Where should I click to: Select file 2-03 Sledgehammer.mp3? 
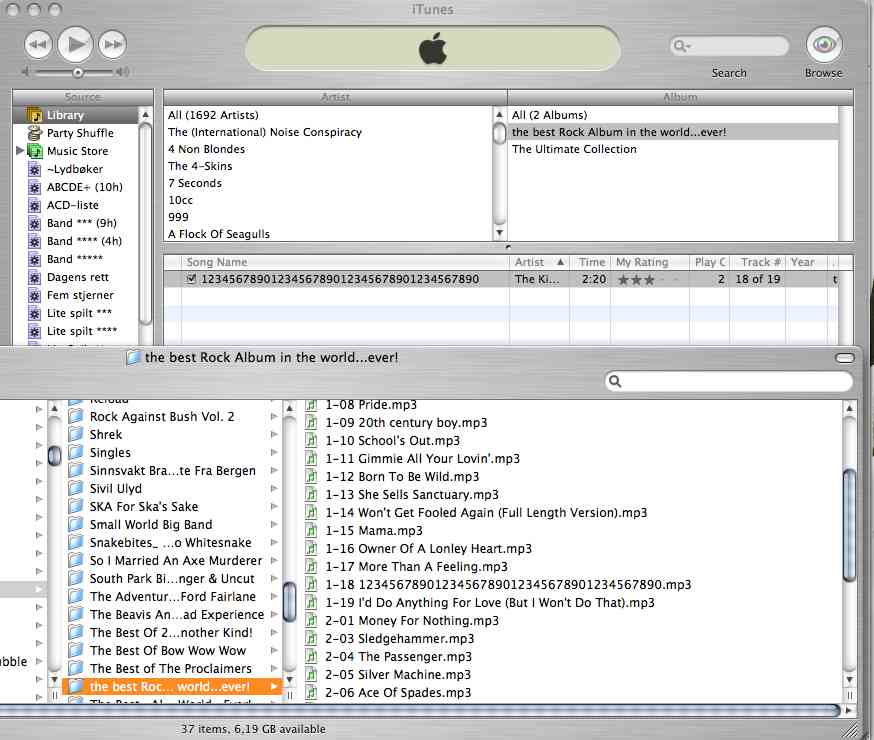pos(400,639)
